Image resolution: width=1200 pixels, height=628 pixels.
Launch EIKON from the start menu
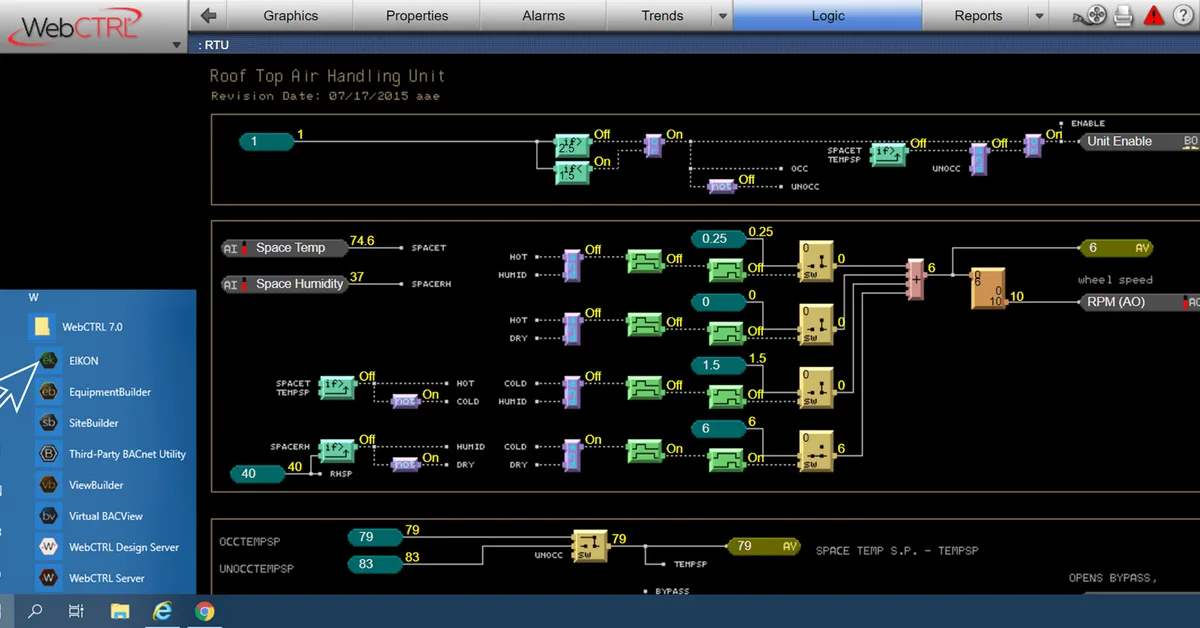[x=83, y=361]
